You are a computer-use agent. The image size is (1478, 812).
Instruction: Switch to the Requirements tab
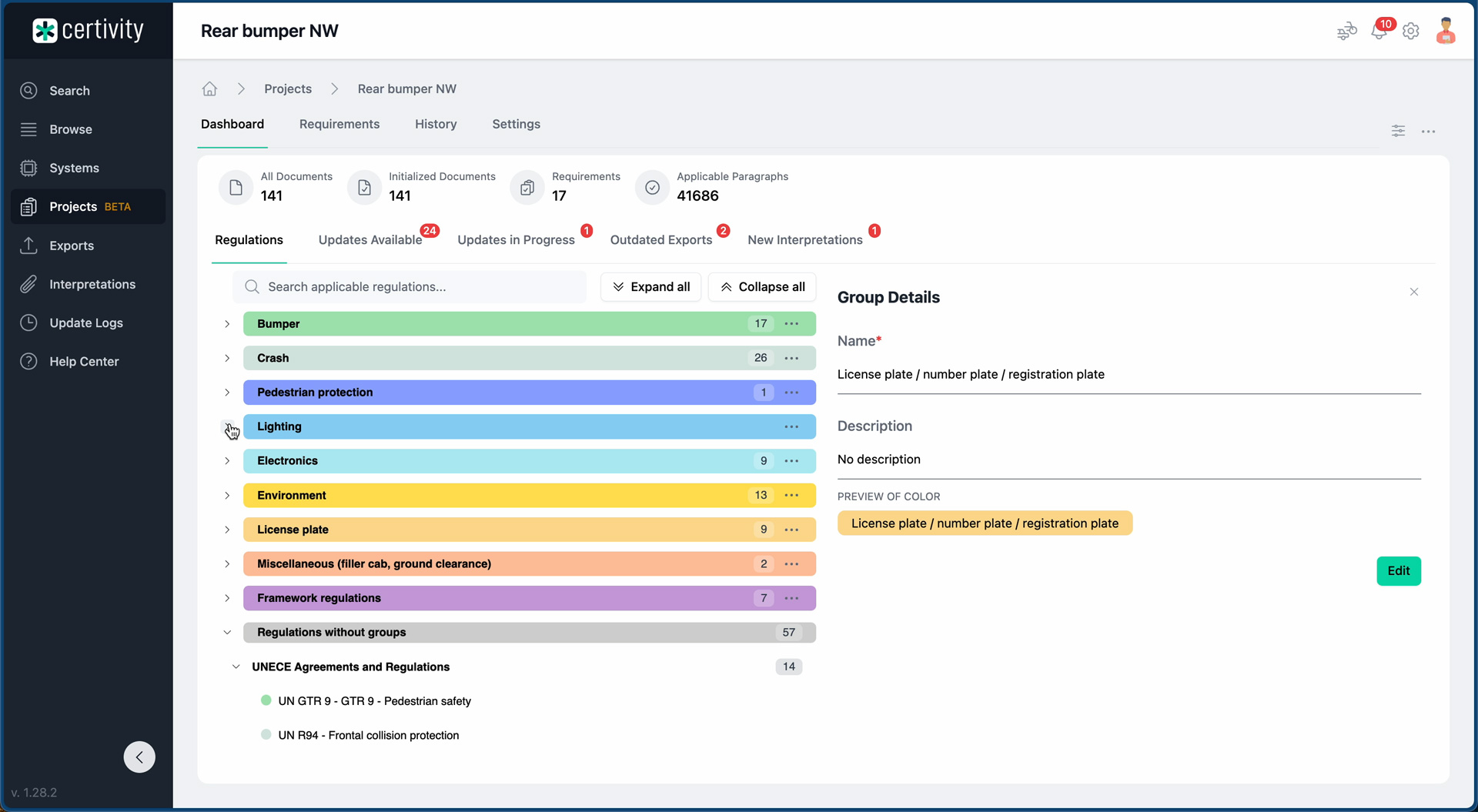[339, 124]
